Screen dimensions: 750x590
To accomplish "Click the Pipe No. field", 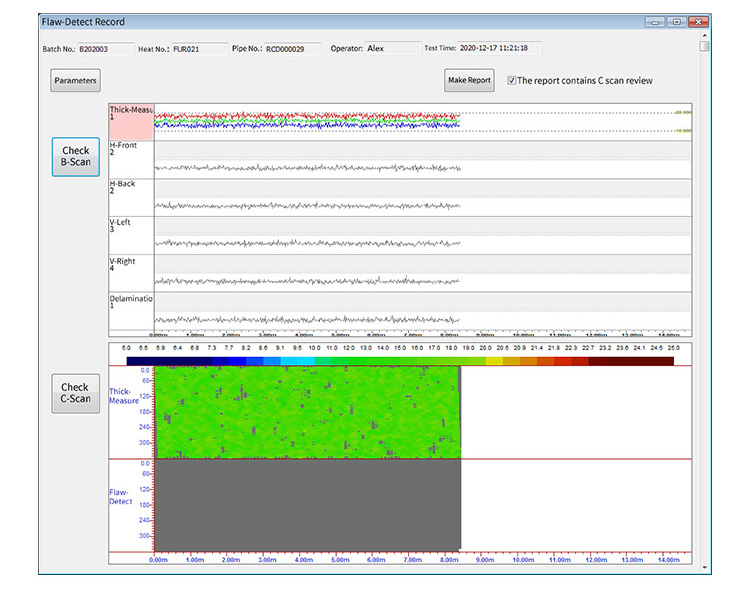I will [292, 48].
